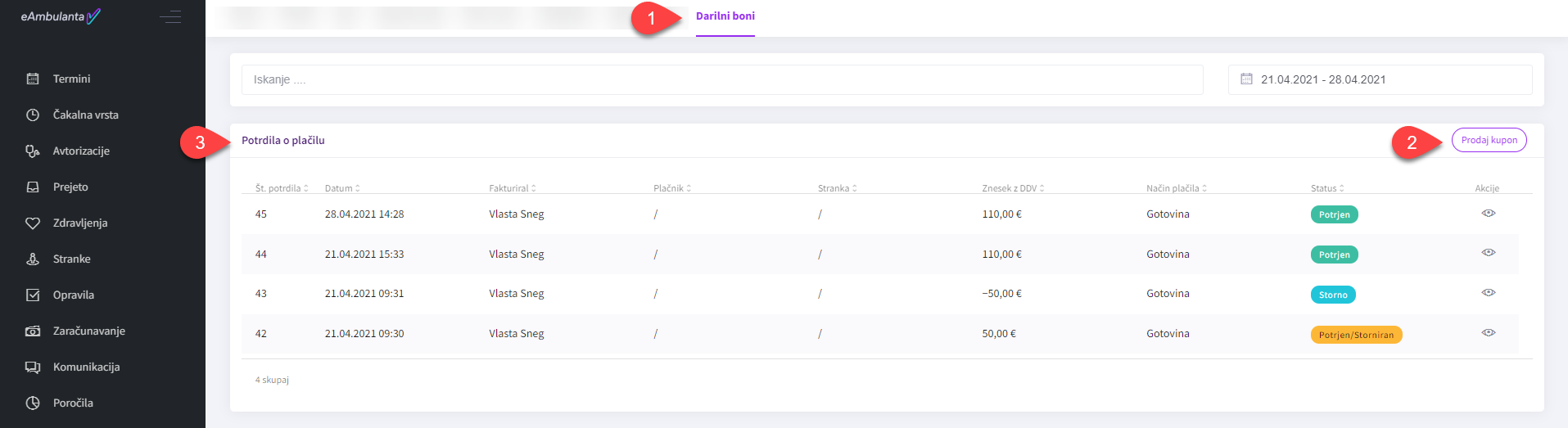Click the Termini calendar icon in sidebar
The image size is (1568, 428).
pos(33,79)
